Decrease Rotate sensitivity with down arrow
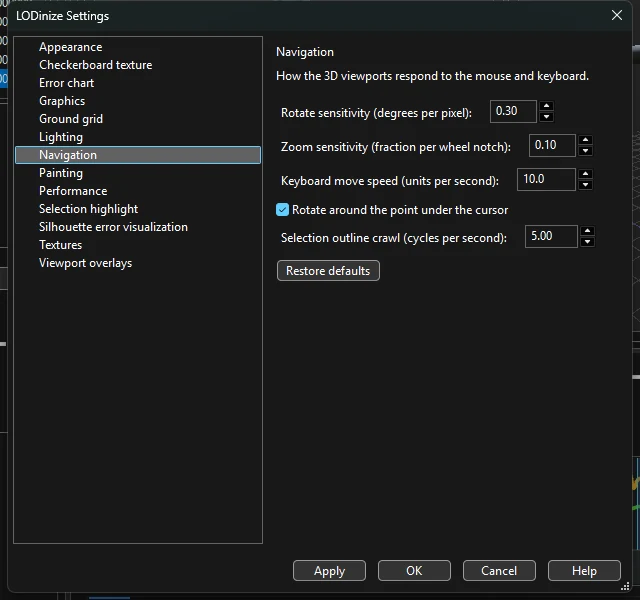Viewport: 640px width, 600px height. [547, 117]
